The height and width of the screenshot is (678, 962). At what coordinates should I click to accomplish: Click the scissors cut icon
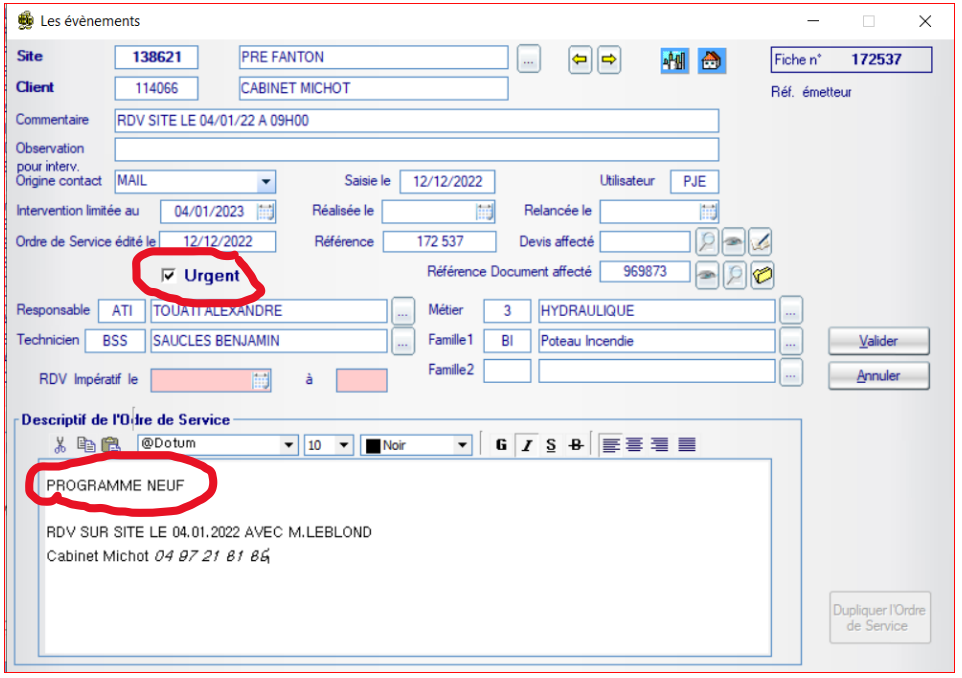tap(61, 445)
